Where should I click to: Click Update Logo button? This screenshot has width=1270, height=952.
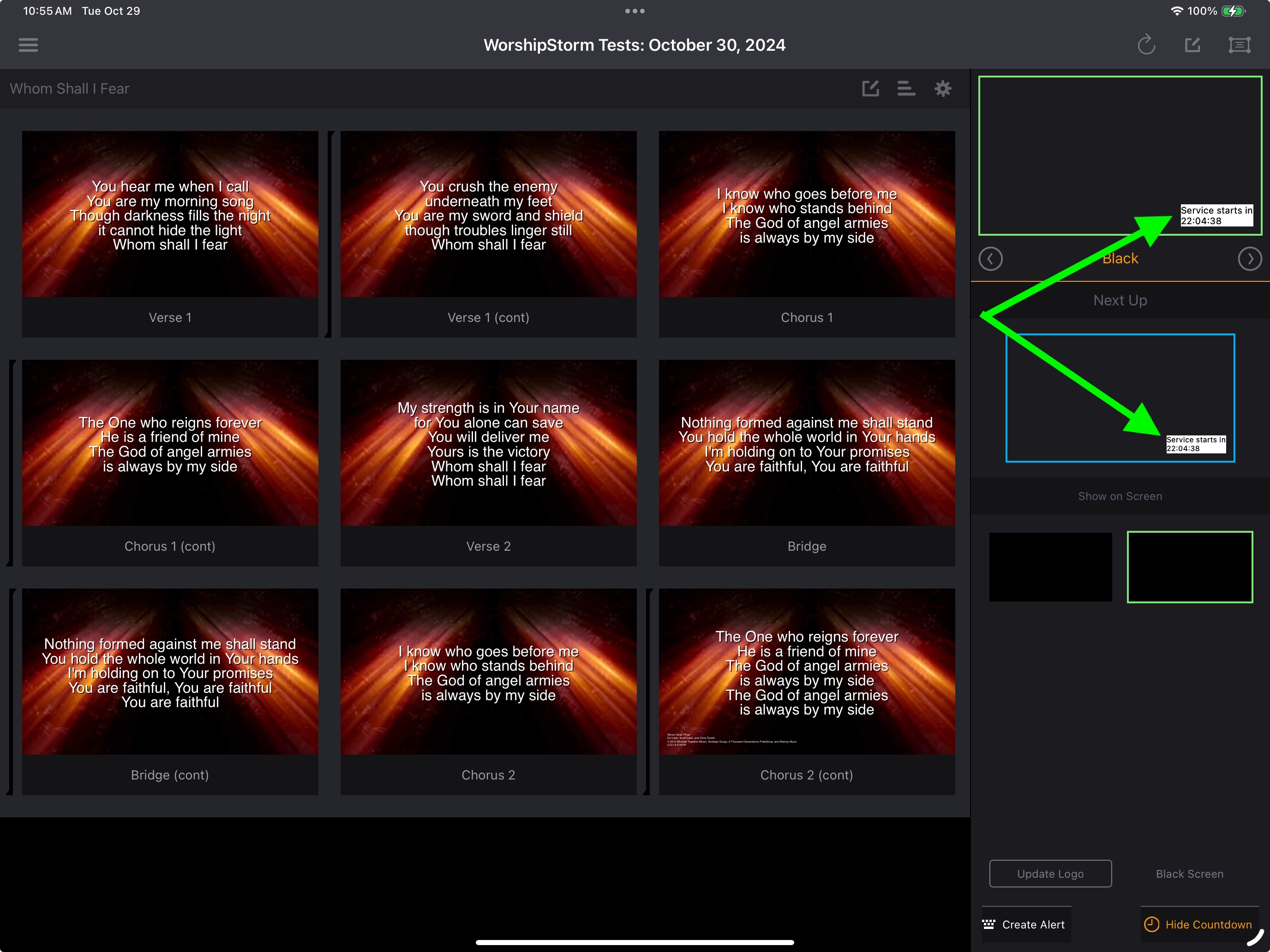1051,874
